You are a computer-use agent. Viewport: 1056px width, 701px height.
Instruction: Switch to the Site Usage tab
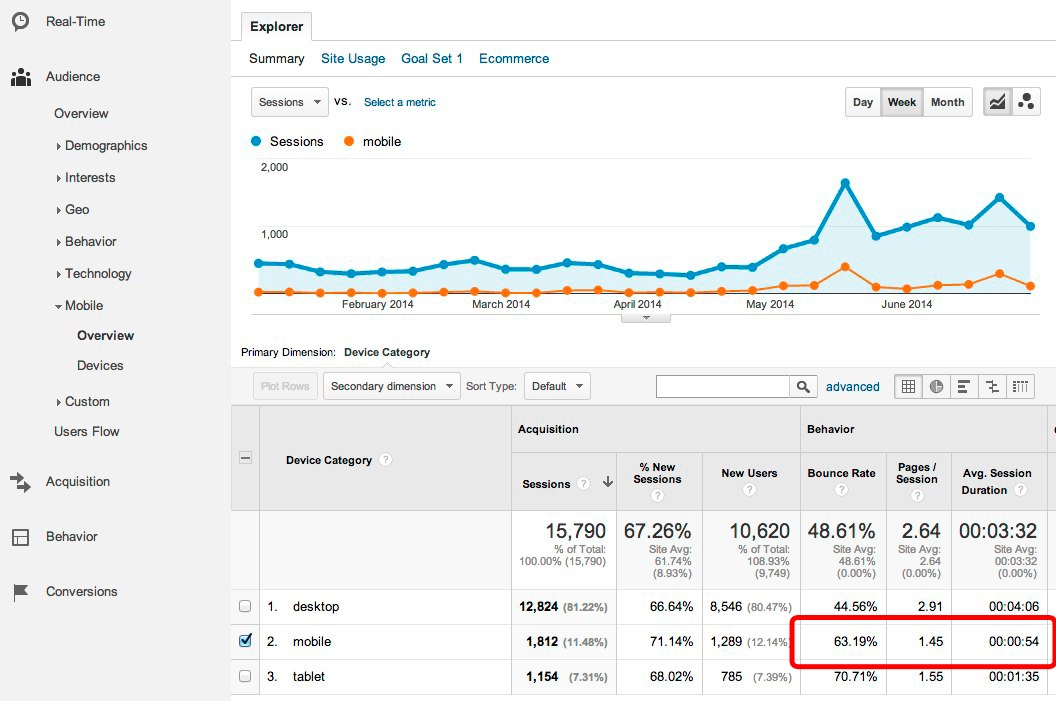tap(353, 59)
